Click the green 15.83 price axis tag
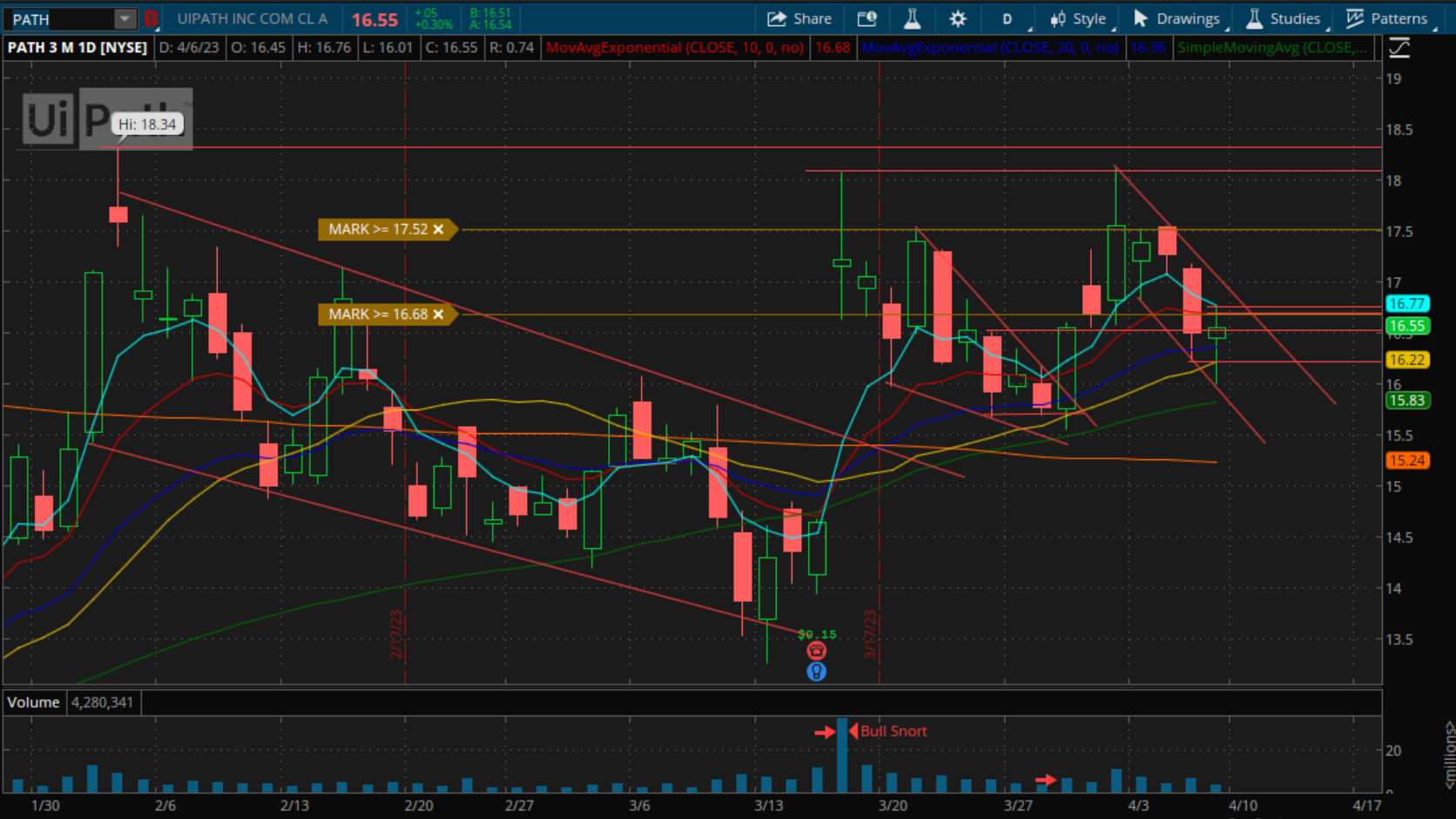 (1406, 400)
